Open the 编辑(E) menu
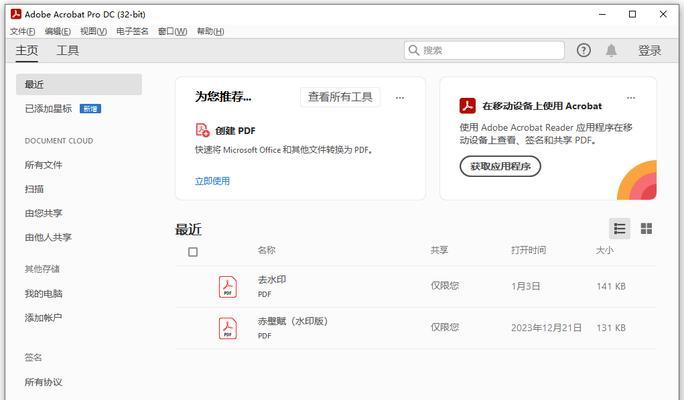 pos(58,31)
